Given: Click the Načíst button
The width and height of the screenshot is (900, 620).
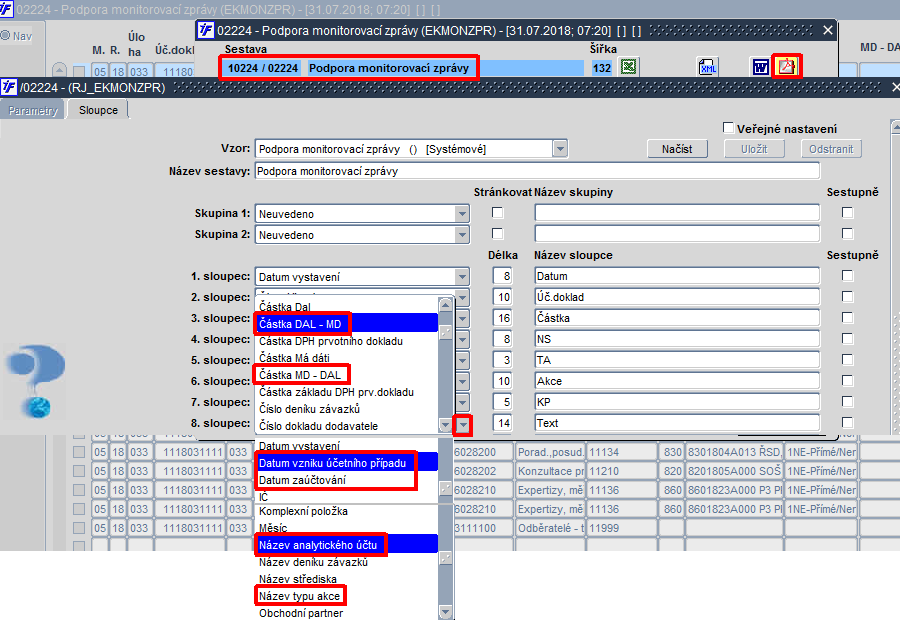Looking at the screenshot, I should click(677, 149).
